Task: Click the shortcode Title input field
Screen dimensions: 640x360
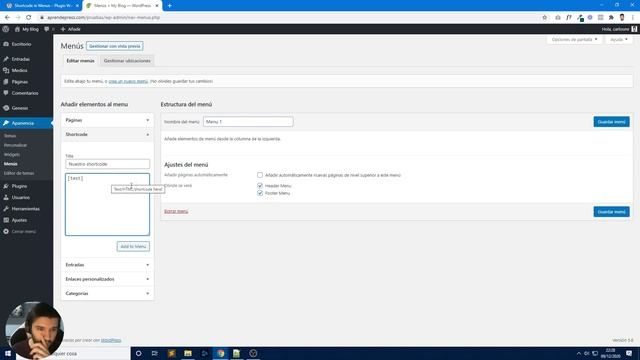Action: pos(107,164)
